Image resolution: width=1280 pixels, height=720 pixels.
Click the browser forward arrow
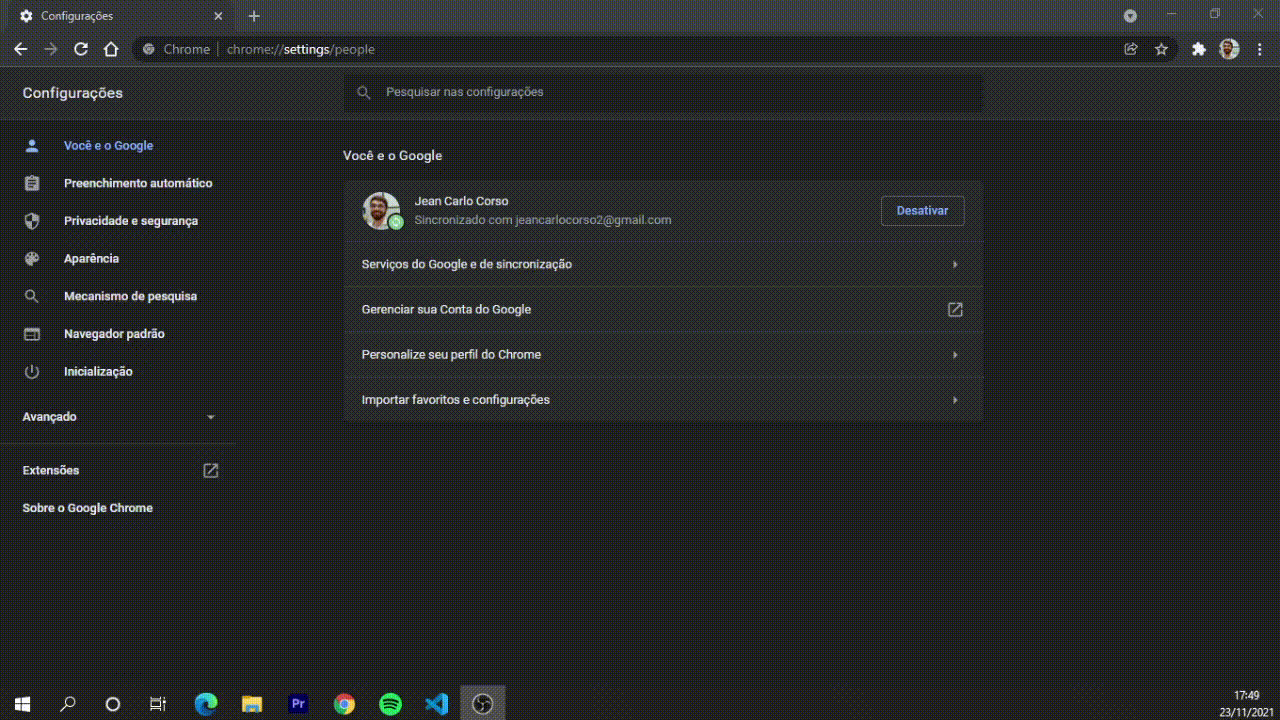click(51, 49)
